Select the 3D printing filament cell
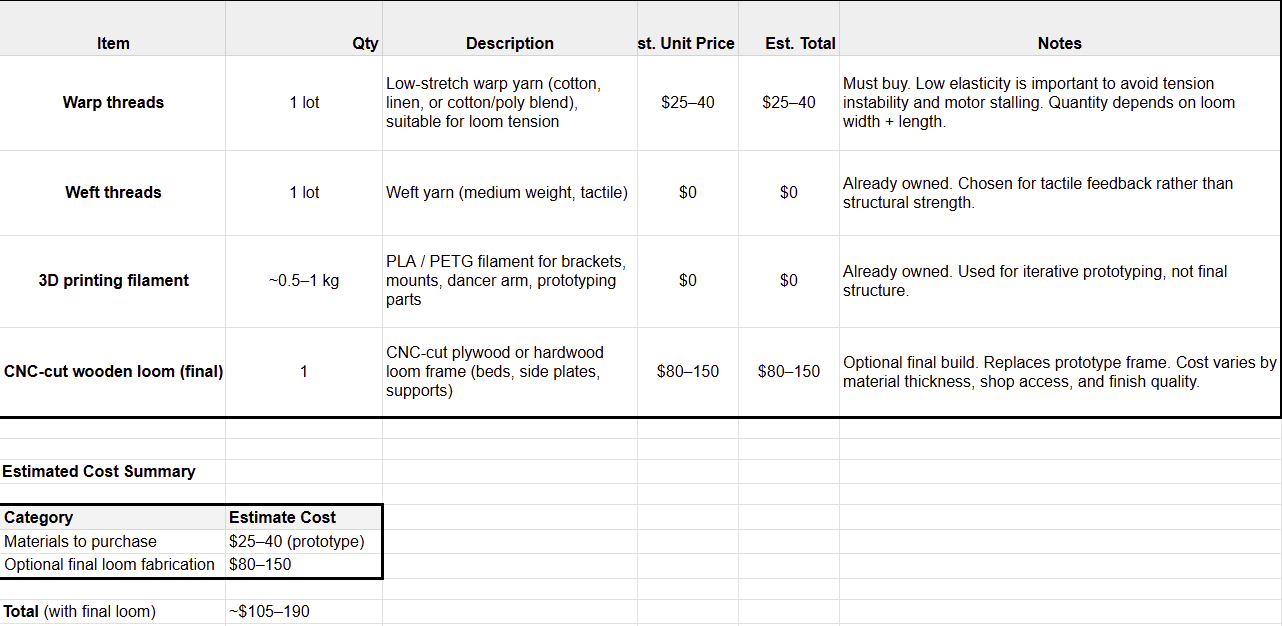Screen dimensions: 1282x626 [113, 280]
